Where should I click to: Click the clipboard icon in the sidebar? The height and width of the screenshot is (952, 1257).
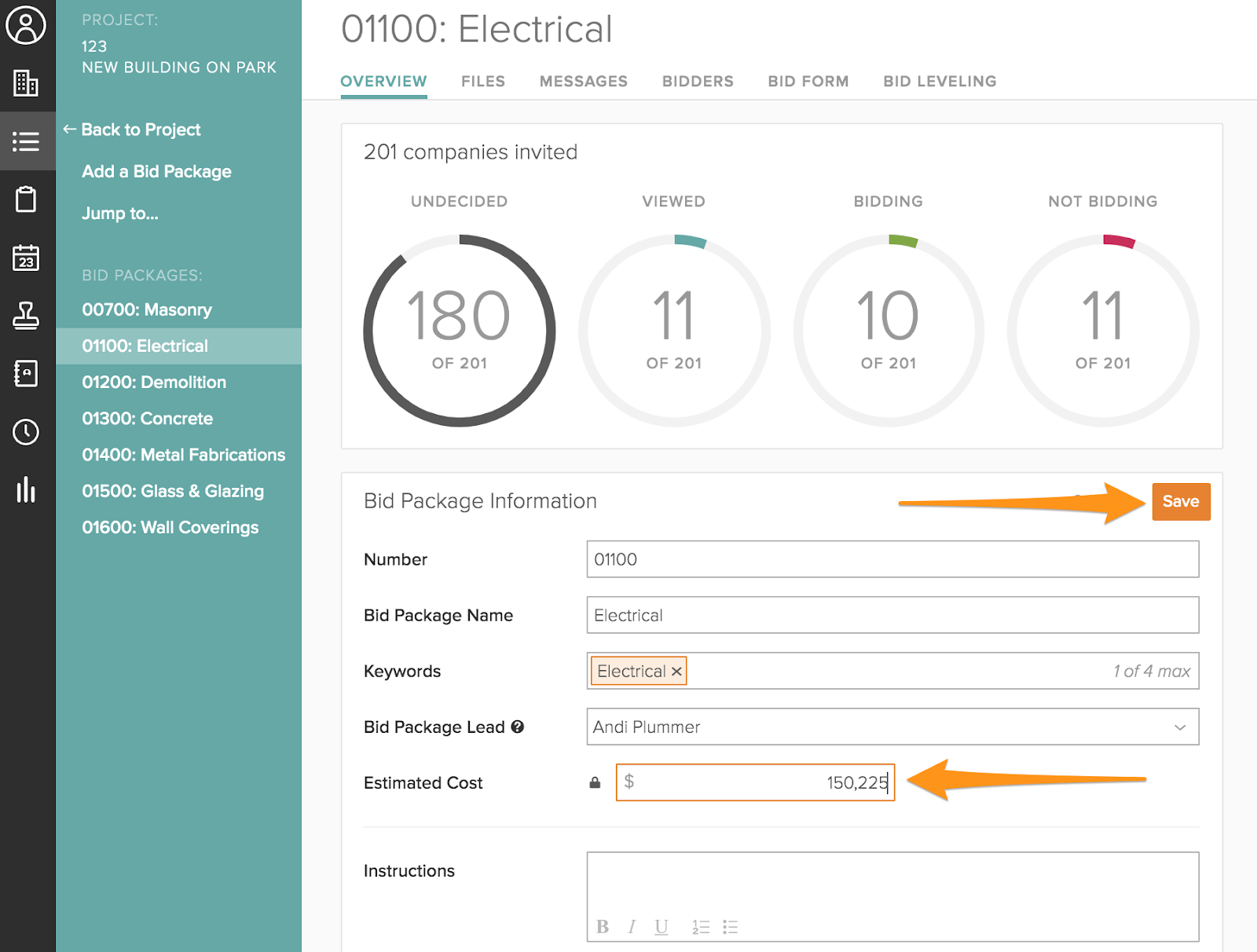(27, 200)
